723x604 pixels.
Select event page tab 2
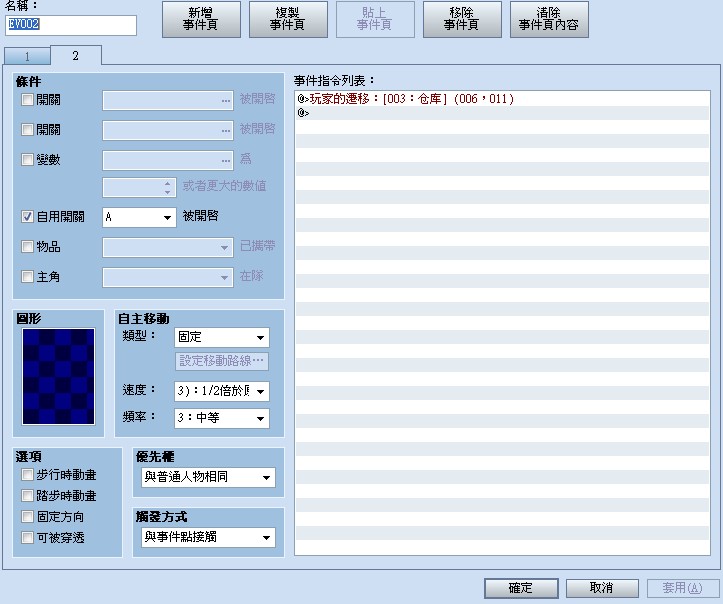tap(76, 56)
